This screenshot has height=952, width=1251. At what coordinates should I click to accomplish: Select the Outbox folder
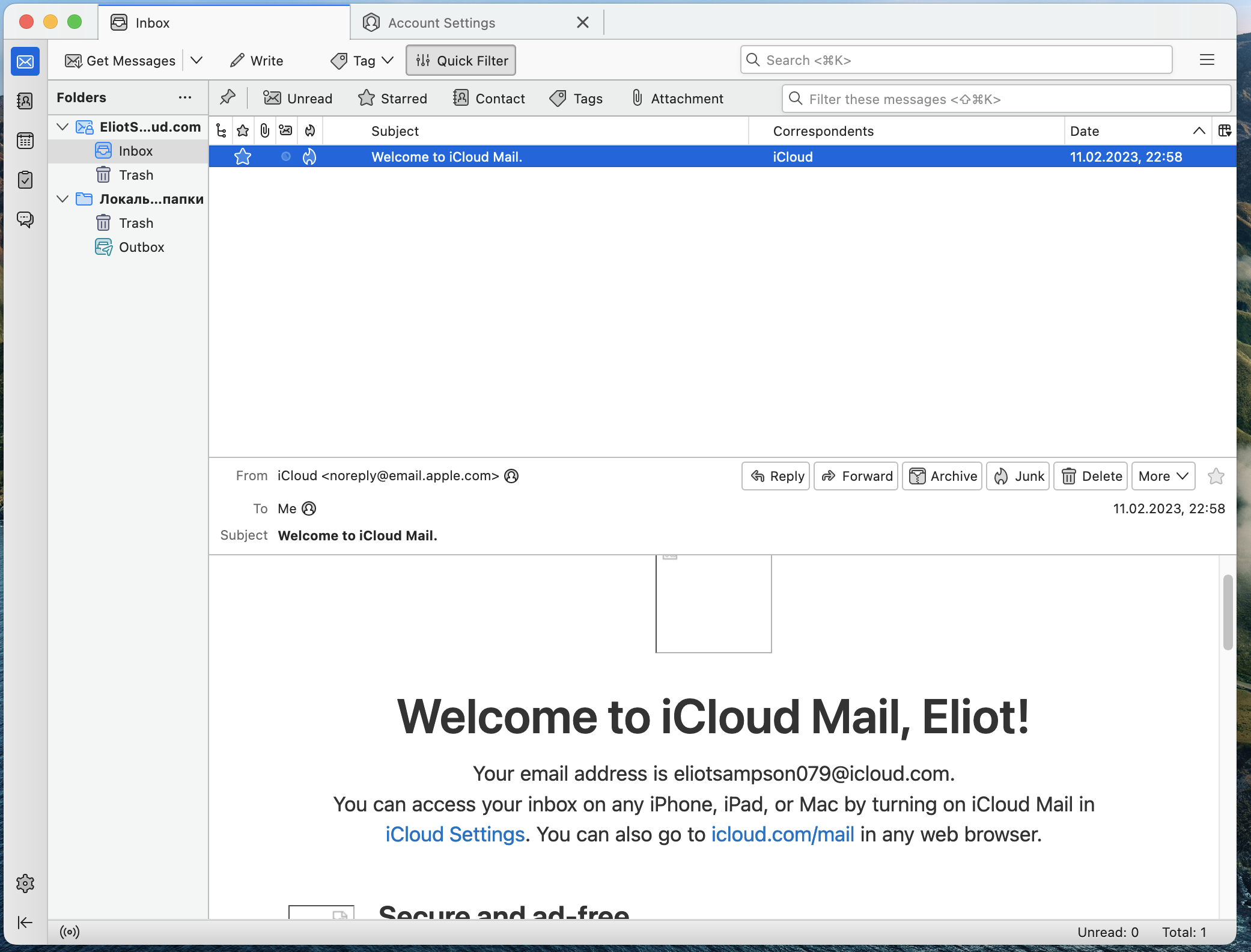(x=141, y=247)
